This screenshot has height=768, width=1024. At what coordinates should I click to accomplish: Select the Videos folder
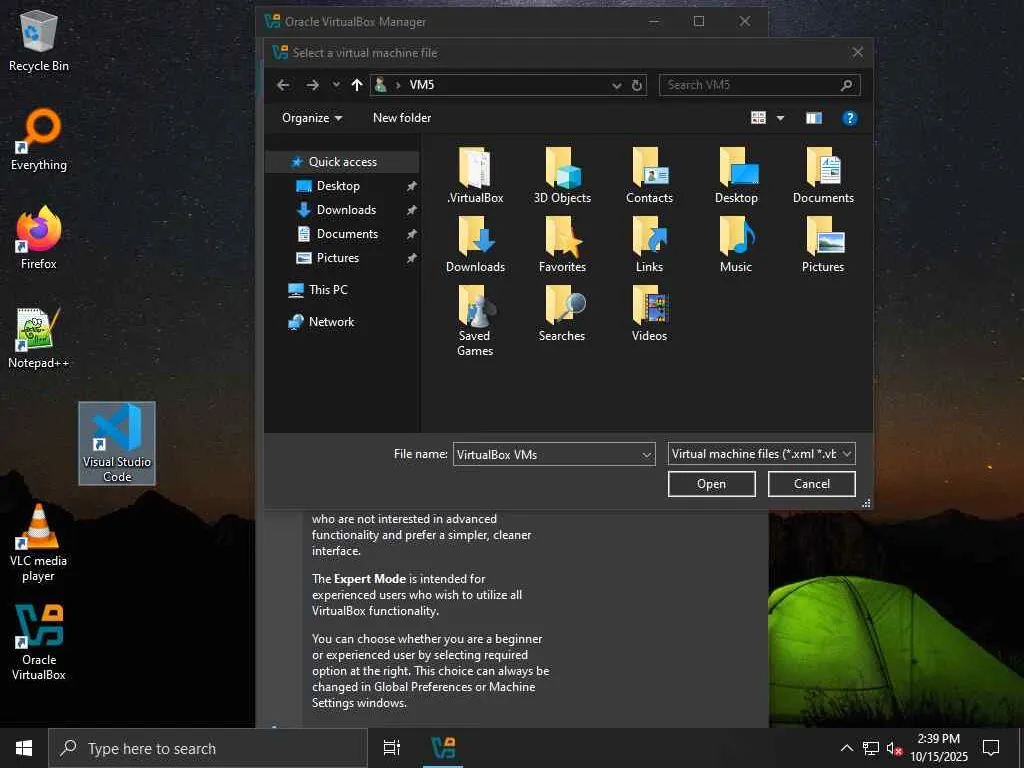pos(649,313)
